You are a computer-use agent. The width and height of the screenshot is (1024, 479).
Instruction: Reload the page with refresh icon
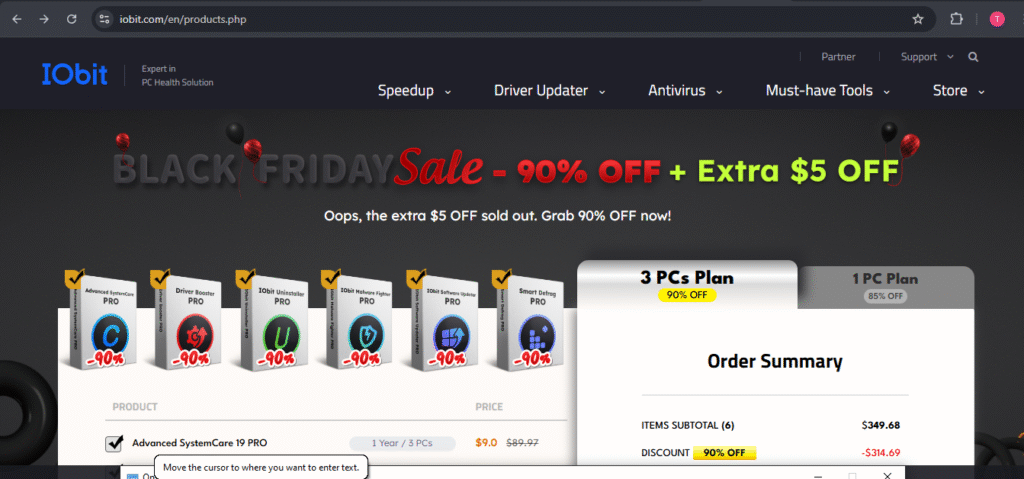pos(72,19)
